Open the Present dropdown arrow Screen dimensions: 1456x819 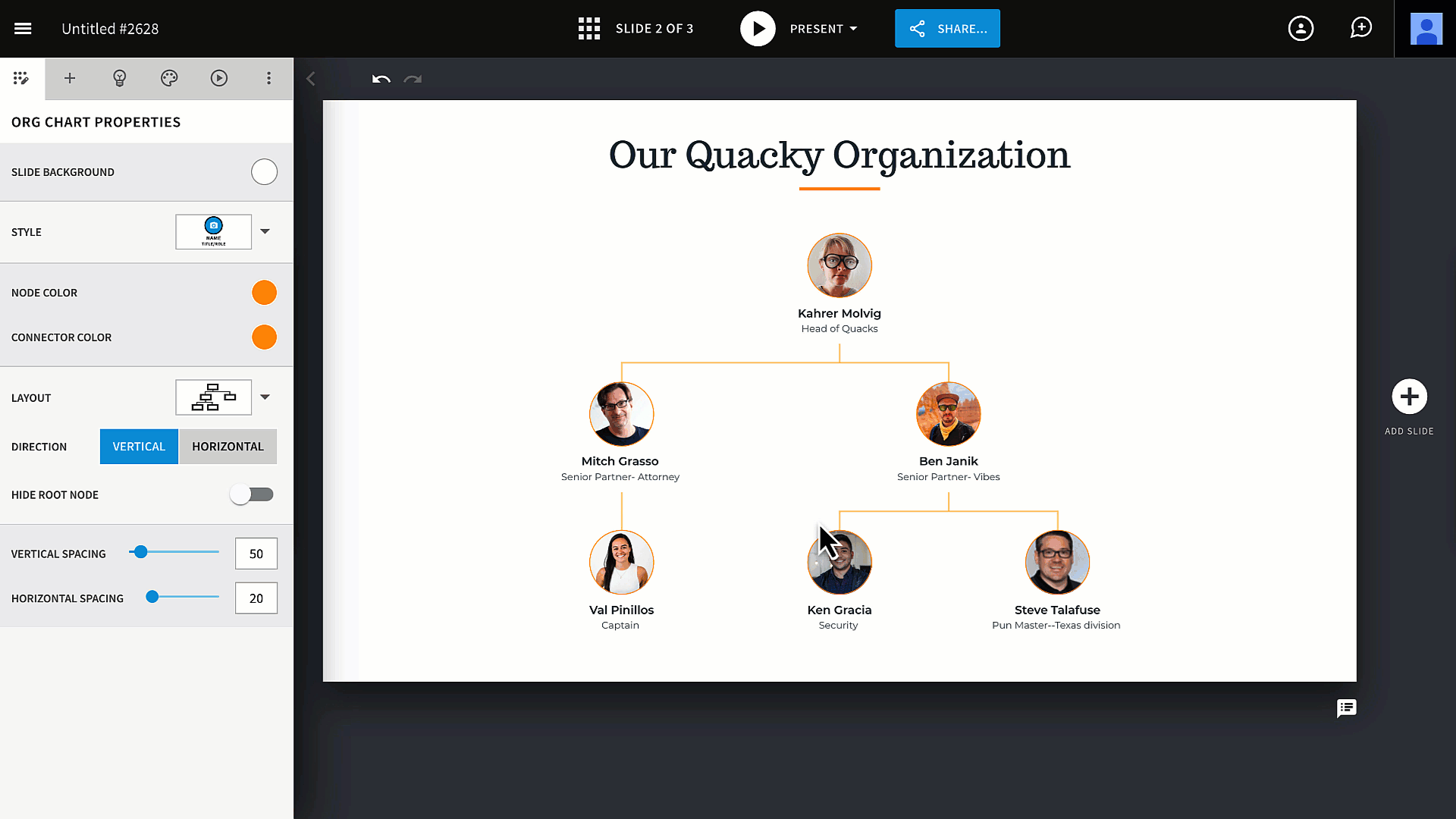[853, 29]
